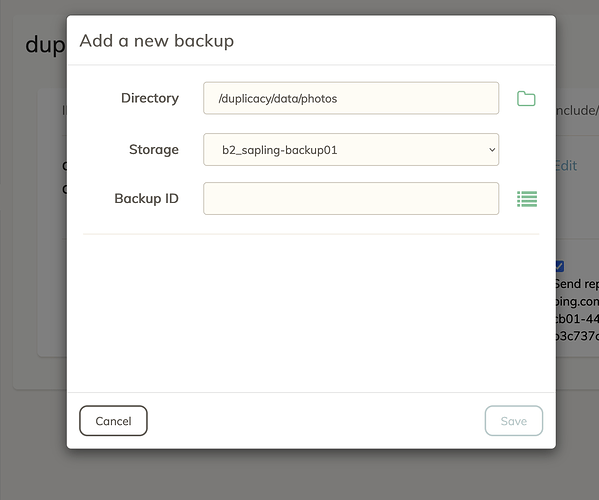This screenshot has width=599, height=500.
Task: Select the dup heading behind the dialog
Action: click(x=45, y=46)
